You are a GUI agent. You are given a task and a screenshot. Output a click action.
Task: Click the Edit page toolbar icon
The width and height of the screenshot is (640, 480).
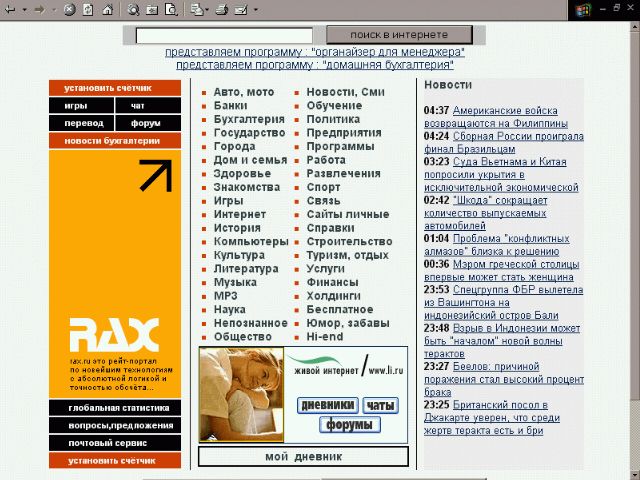(241, 9)
